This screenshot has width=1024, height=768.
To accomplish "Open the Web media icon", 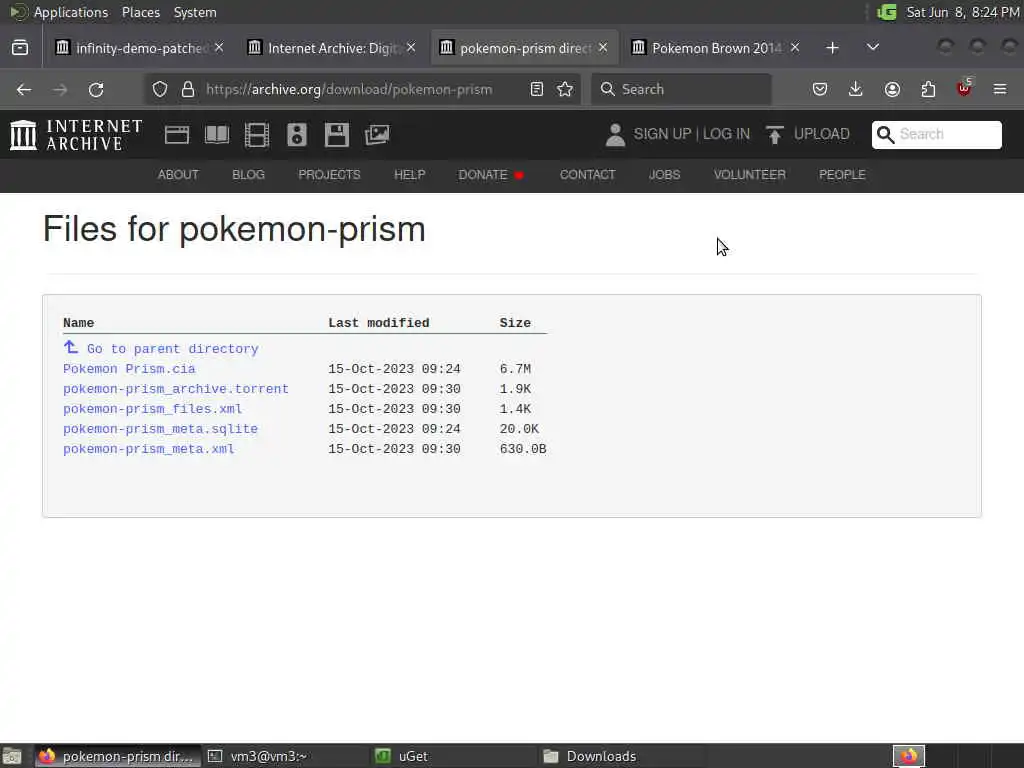I will point(177,135).
